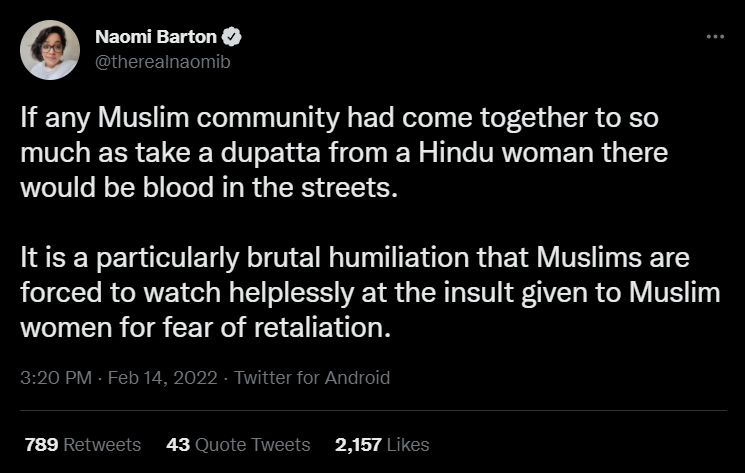Open the @therealnaomib handle link
The image size is (745, 473).
[164, 61]
